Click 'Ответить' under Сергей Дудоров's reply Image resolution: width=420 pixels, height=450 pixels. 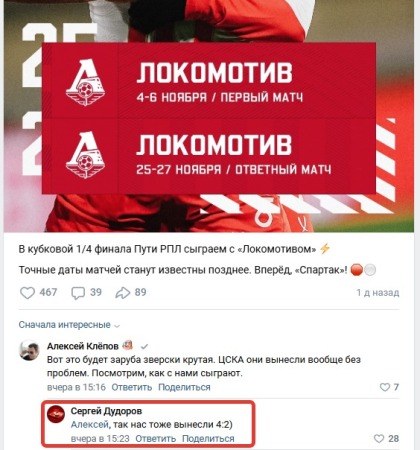[156, 439]
